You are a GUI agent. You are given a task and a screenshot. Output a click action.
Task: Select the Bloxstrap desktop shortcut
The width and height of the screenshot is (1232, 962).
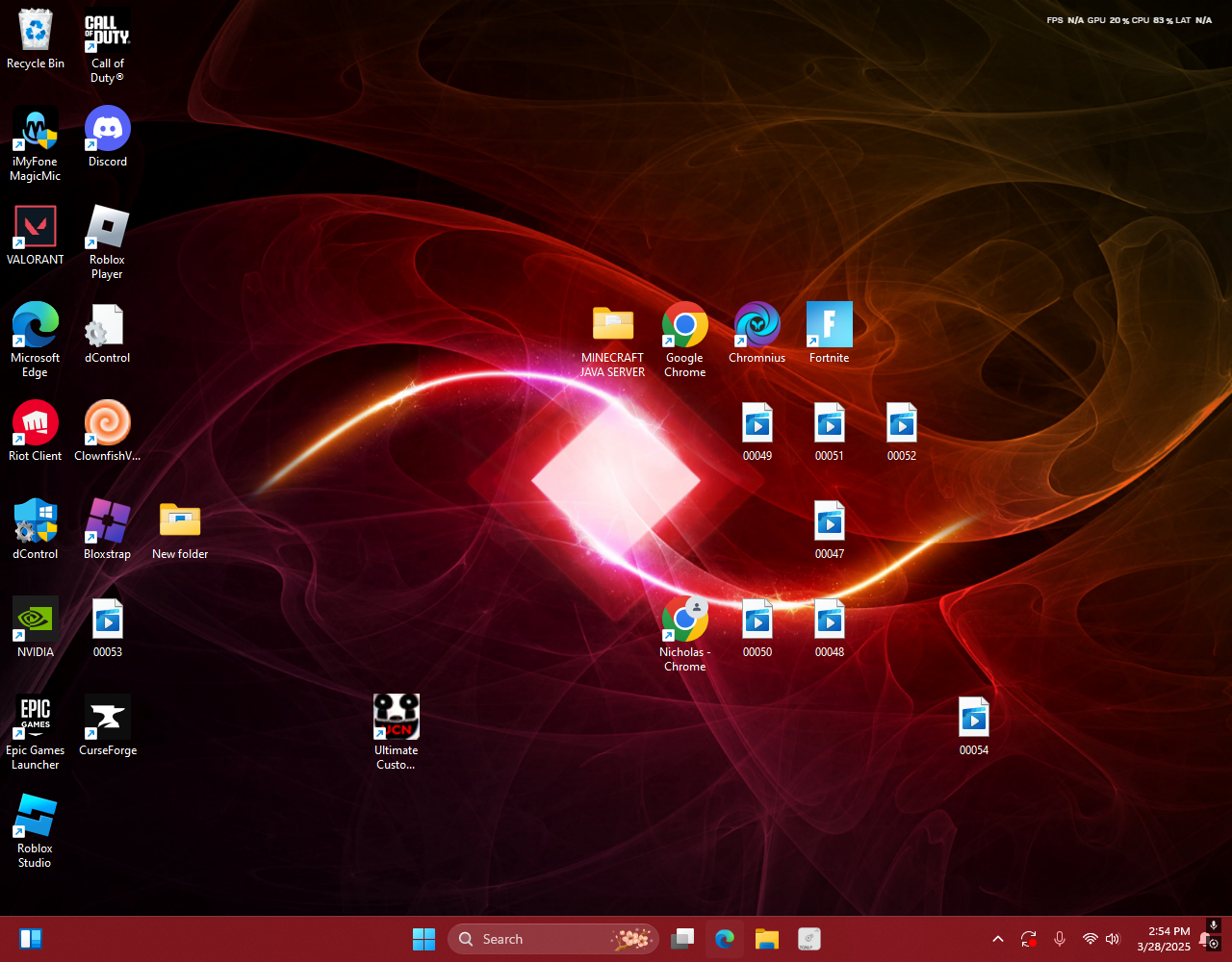(x=107, y=521)
